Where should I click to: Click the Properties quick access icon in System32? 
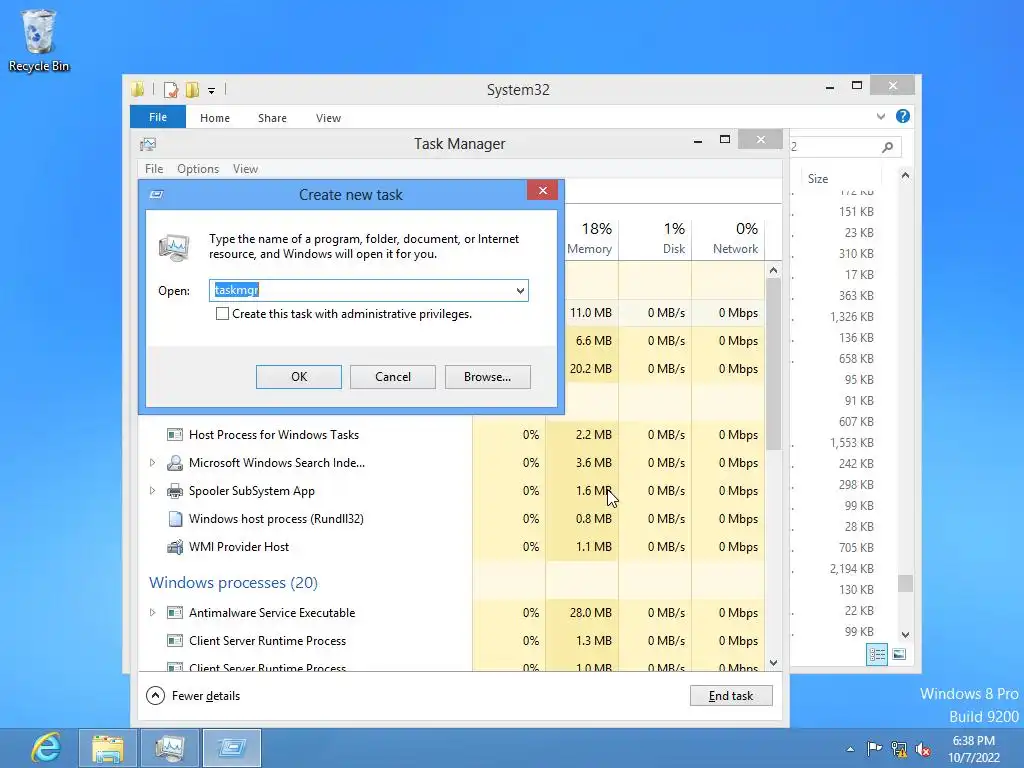171,89
